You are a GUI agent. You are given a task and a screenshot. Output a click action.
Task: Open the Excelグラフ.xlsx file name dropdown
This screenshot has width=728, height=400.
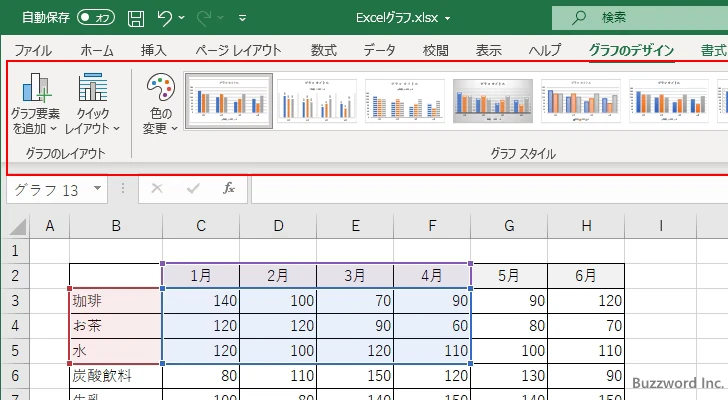448,19
